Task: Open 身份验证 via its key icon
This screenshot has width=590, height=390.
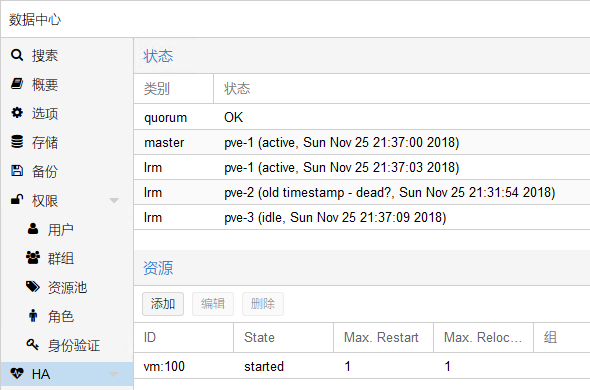Action: pyautogui.click(x=33, y=344)
